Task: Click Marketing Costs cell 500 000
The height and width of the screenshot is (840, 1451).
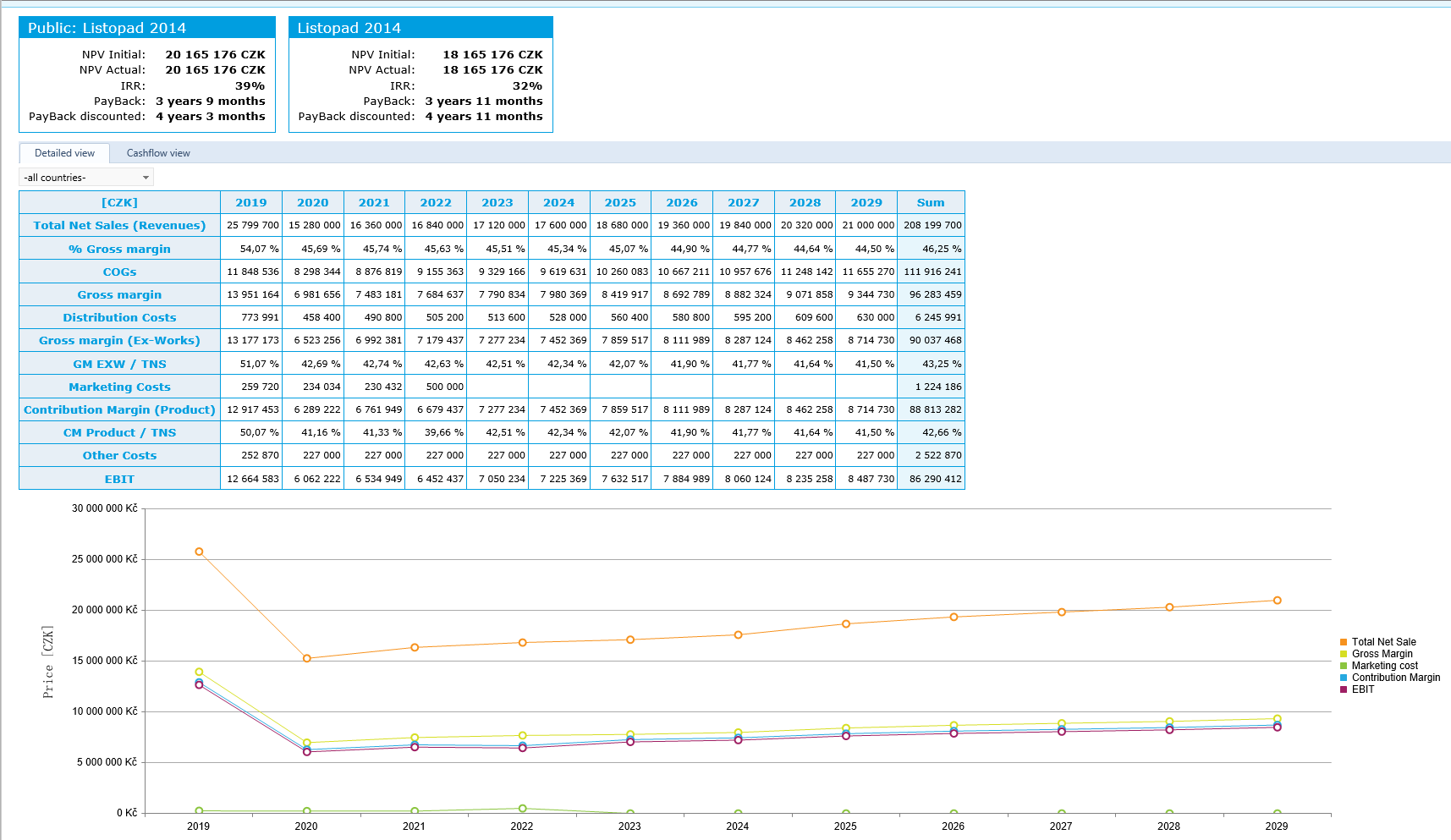Action: tap(437, 387)
